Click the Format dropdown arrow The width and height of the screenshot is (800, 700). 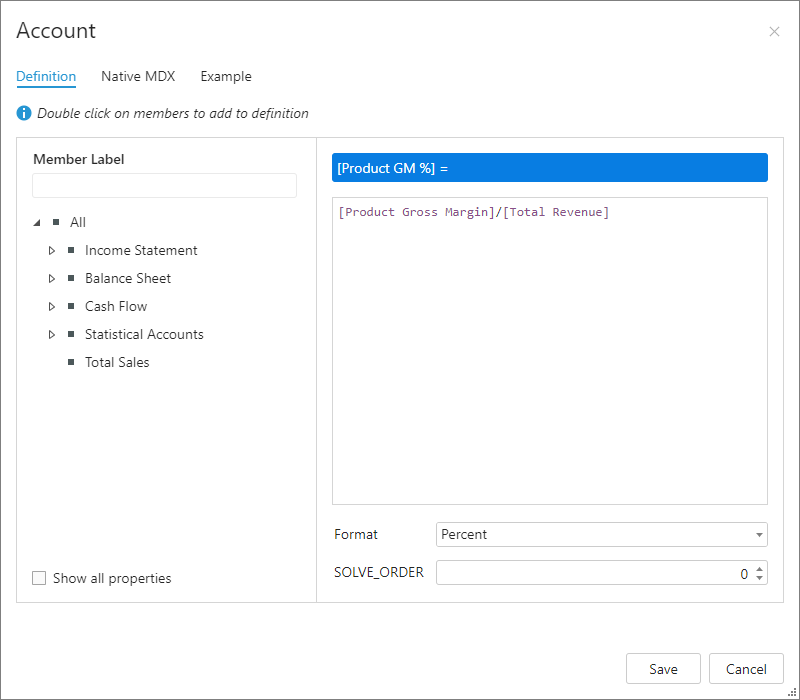pos(759,535)
